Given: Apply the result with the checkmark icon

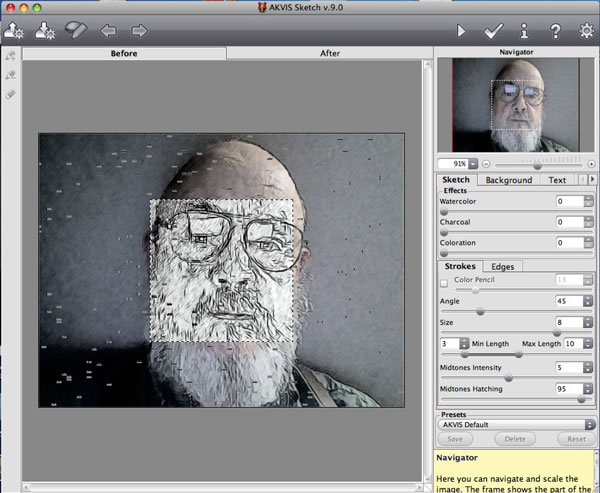Looking at the screenshot, I should pyautogui.click(x=493, y=31).
